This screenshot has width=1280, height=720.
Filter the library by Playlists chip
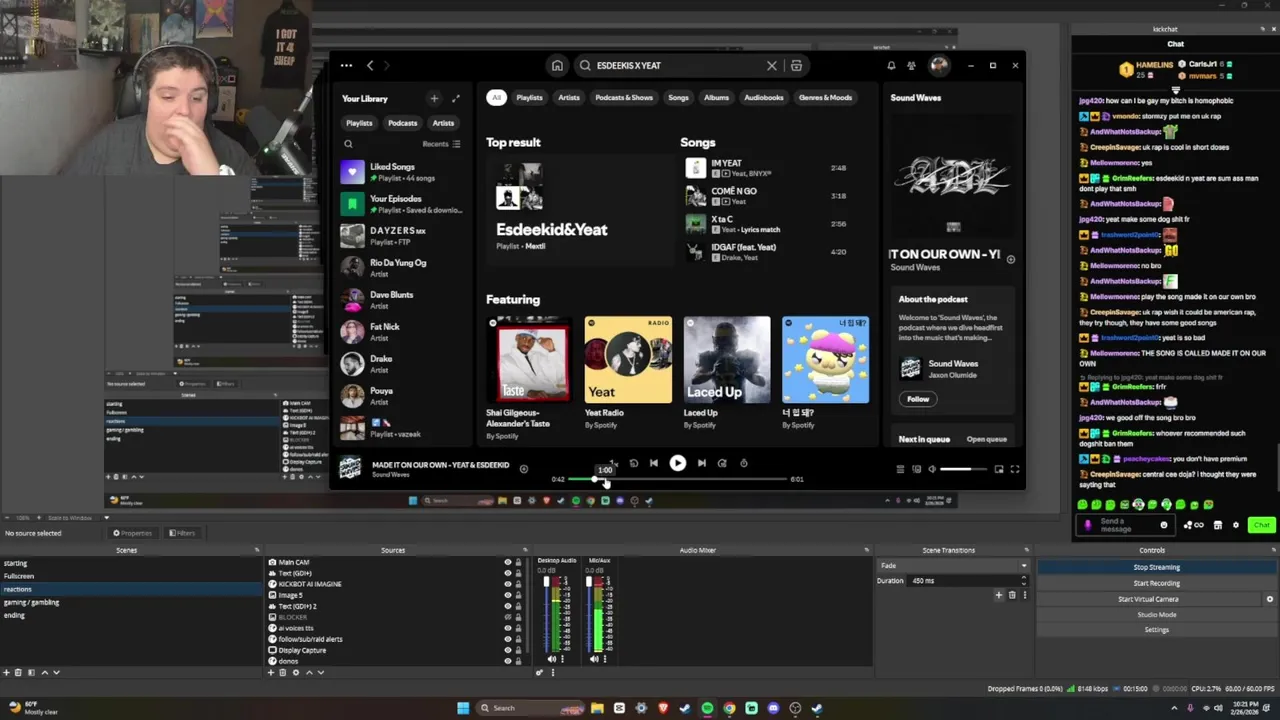click(x=359, y=123)
